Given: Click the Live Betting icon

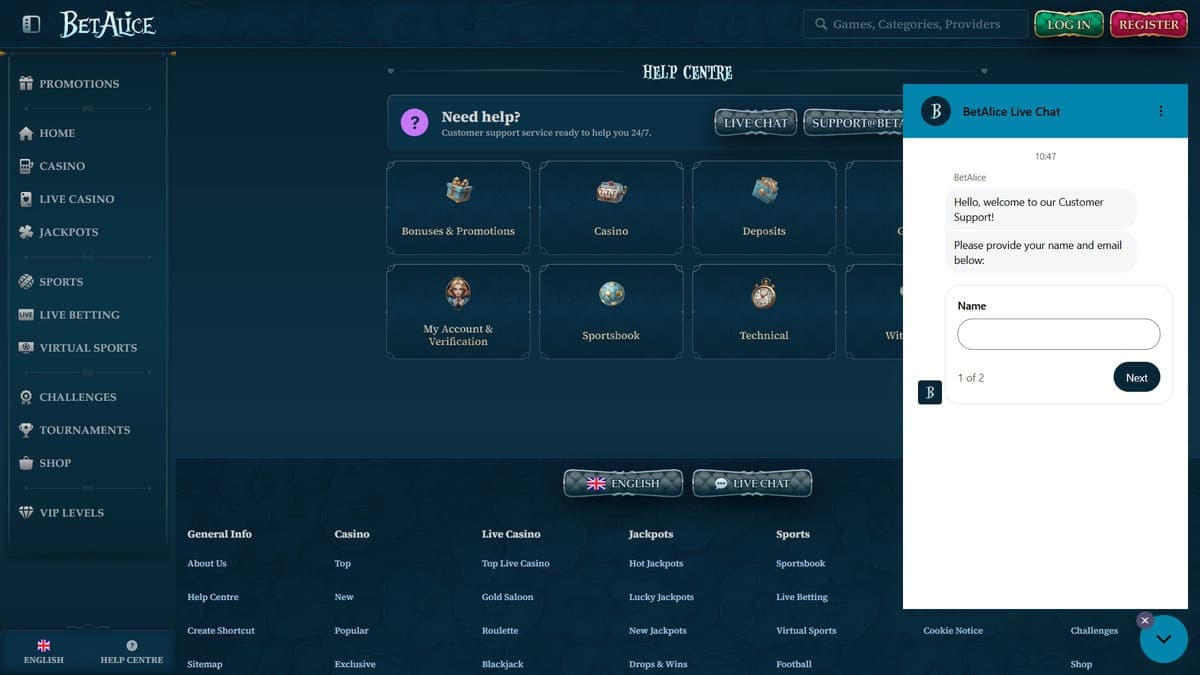Looking at the screenshot, I should (26, 315).
